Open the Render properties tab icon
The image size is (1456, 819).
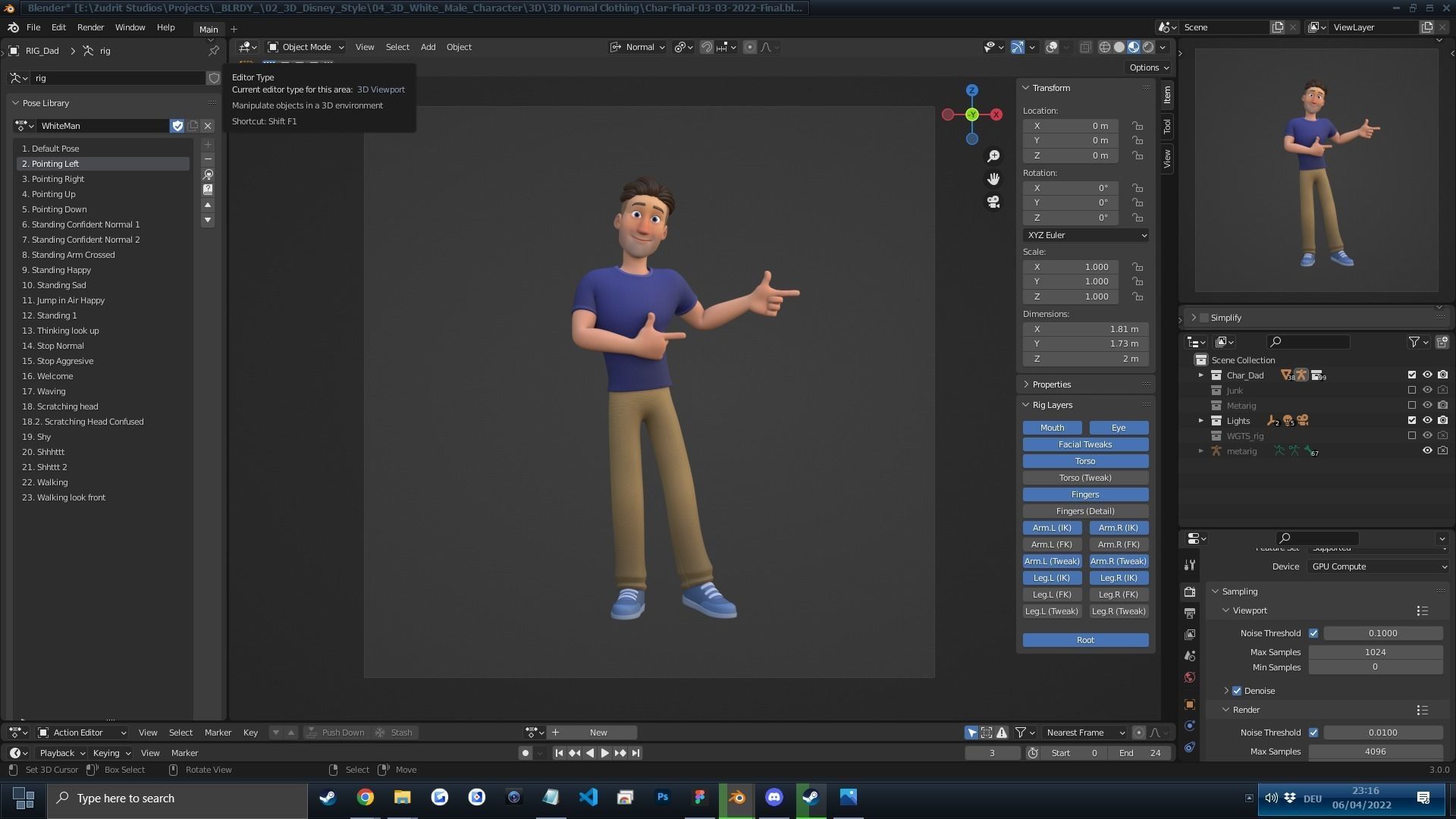coord(1189,591)
